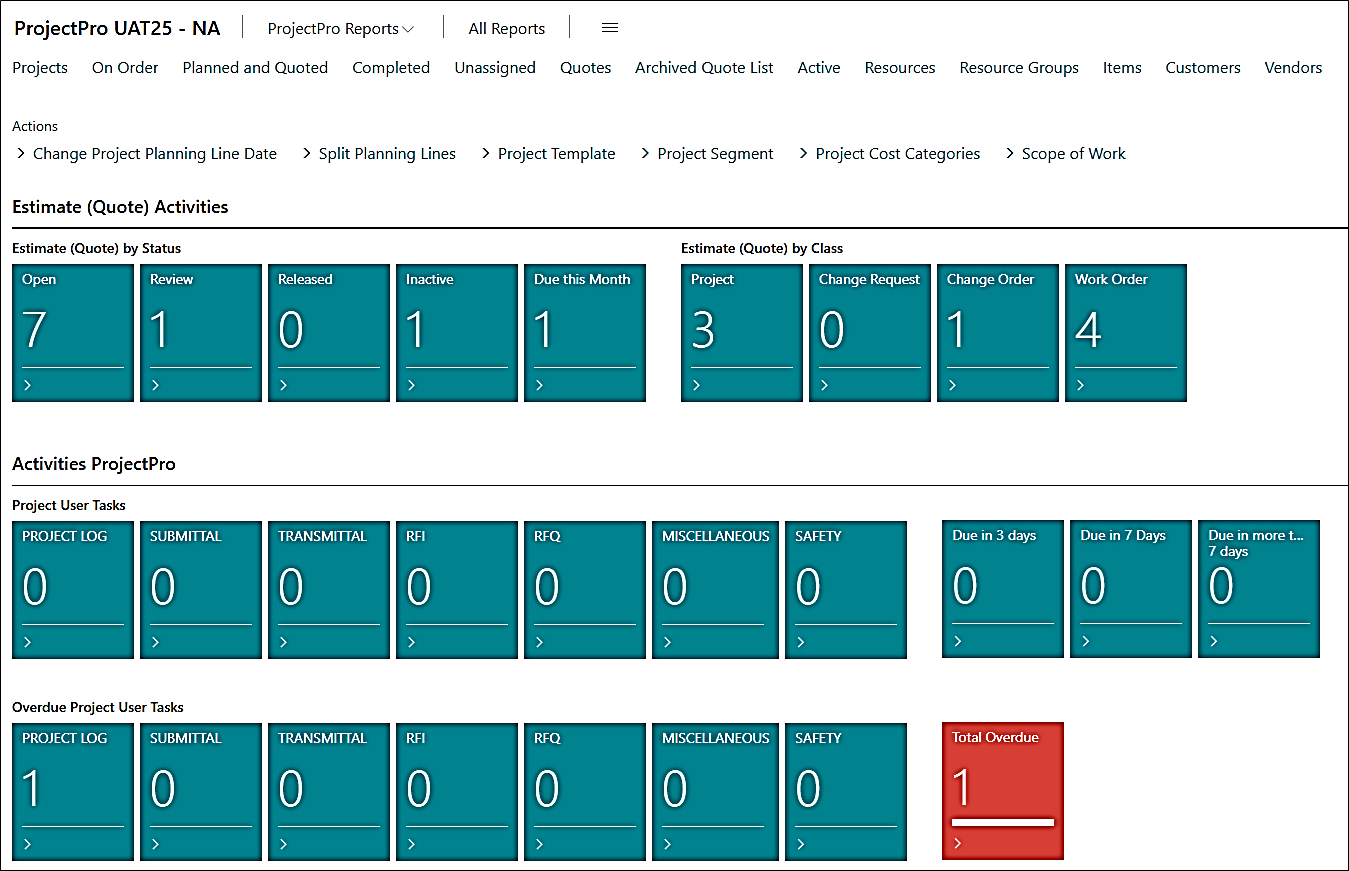Open overdue SUBMITTAL tile
Screen dimensions: 1349x871
click(201, 792)
